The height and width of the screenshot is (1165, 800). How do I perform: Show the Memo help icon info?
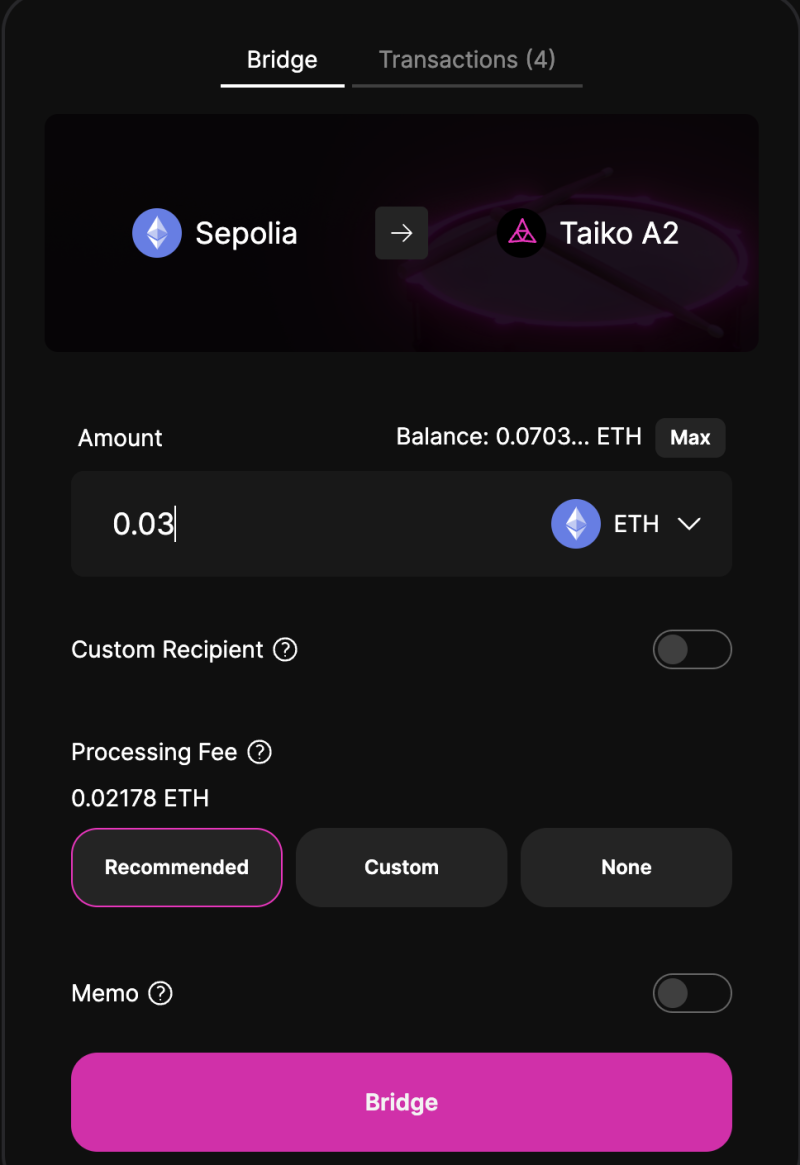[x=160, y=994]
